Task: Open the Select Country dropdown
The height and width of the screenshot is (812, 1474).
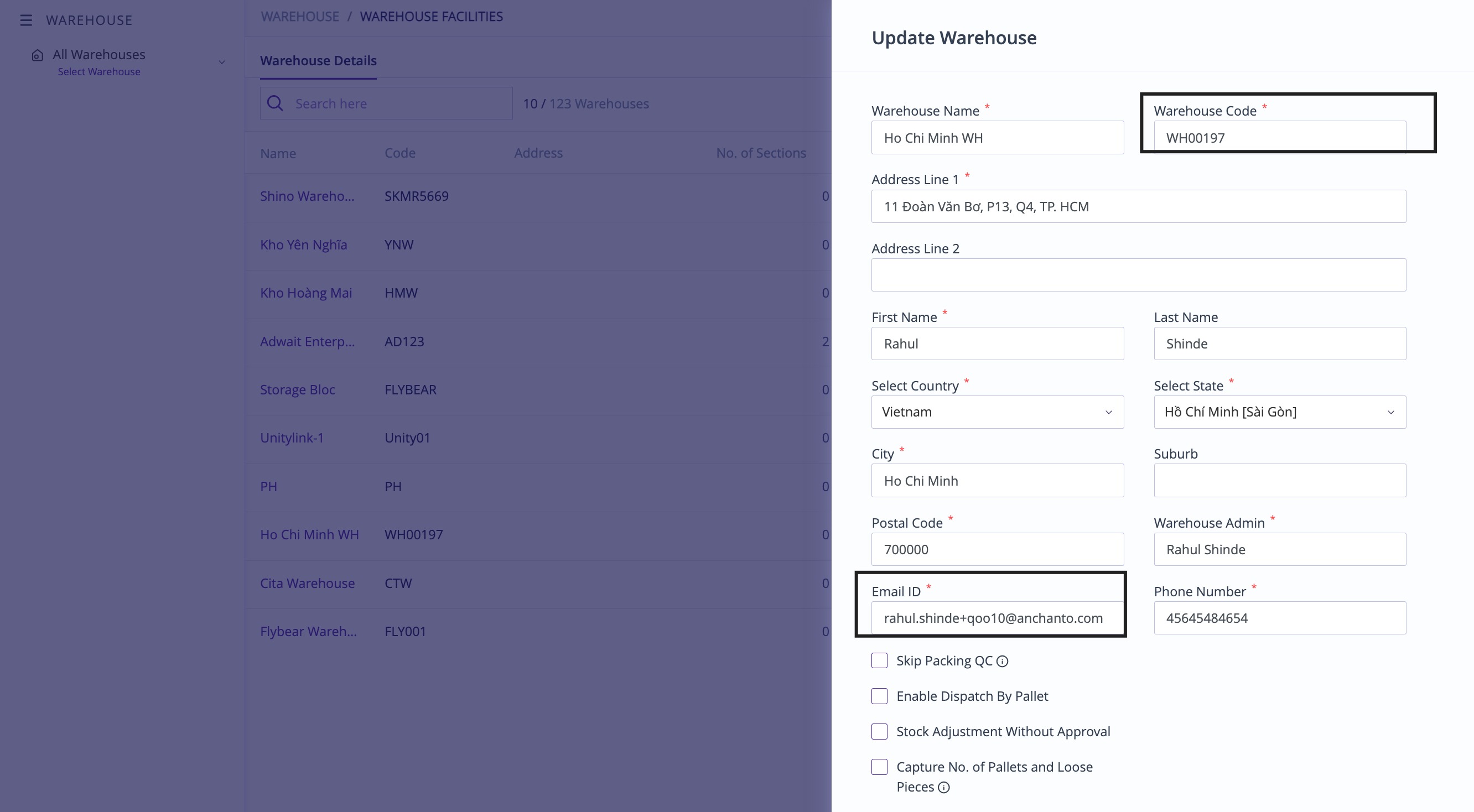Action: tap(998, 412)
